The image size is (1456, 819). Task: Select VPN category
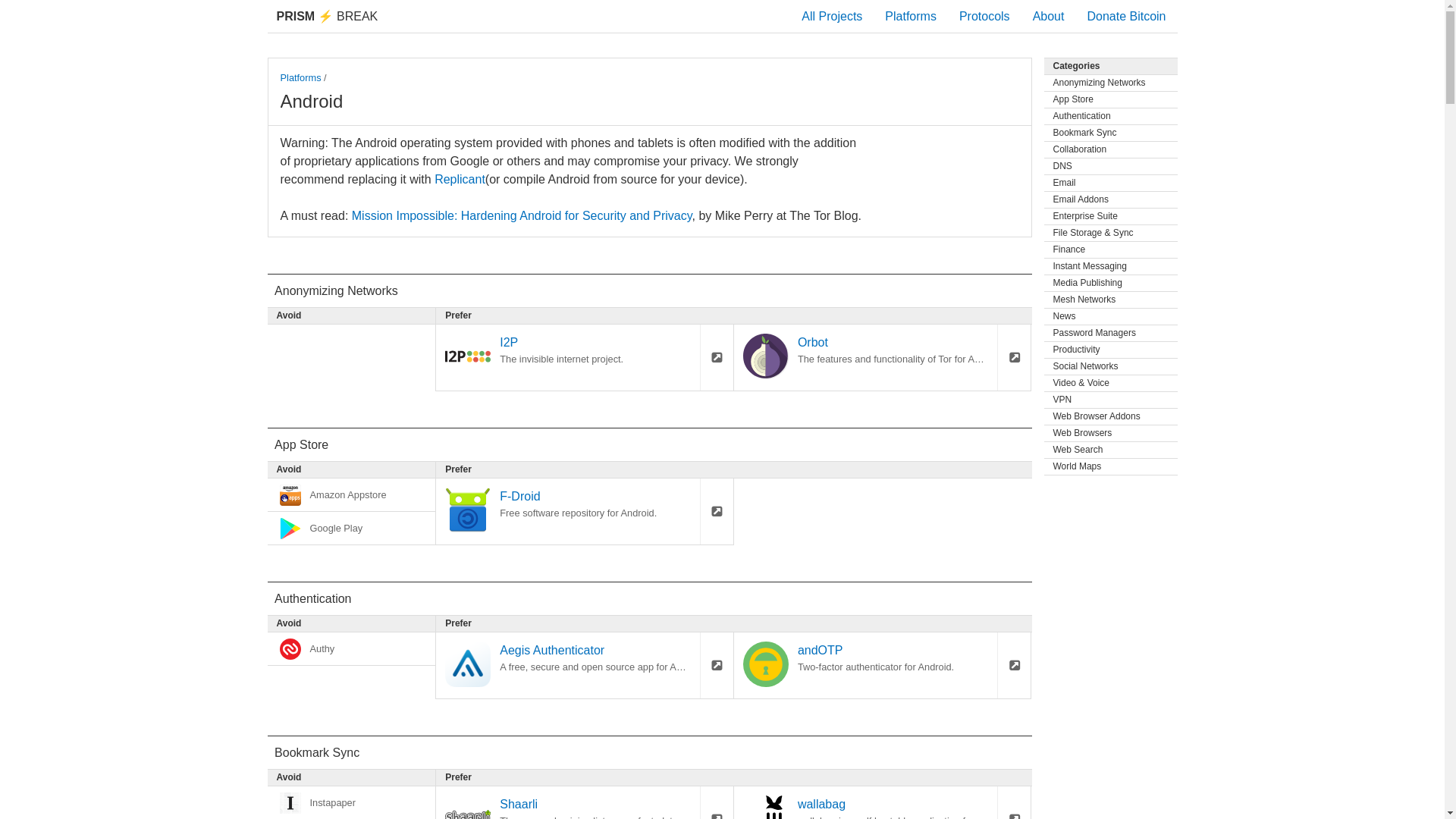(x=1110, y=400)
